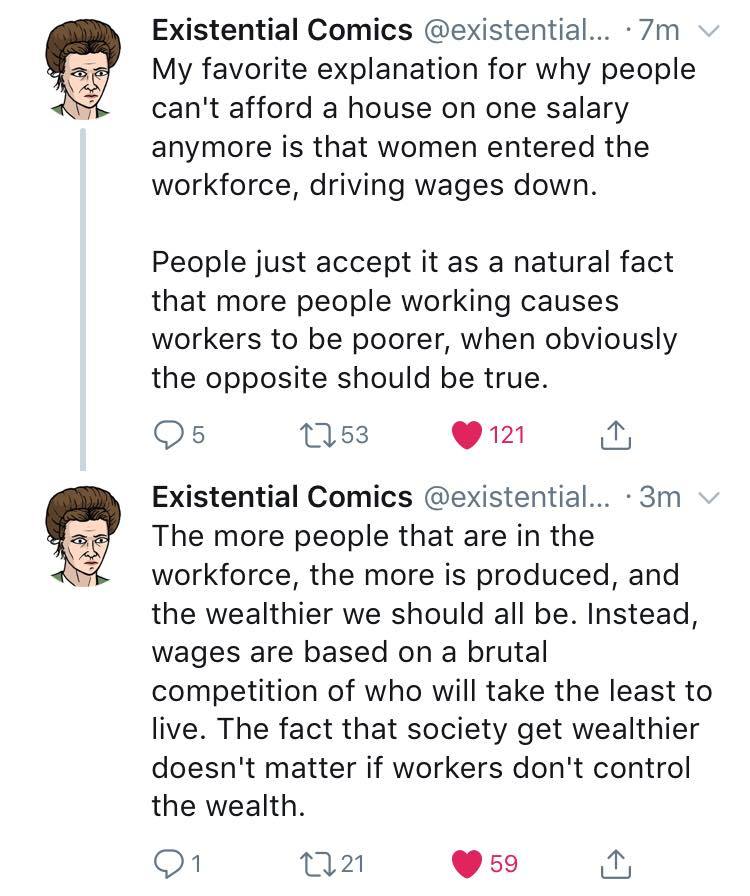Open Existential Comics avatar on second tweet
Screen dimensions: 750x896
click(x=83, y=535)
